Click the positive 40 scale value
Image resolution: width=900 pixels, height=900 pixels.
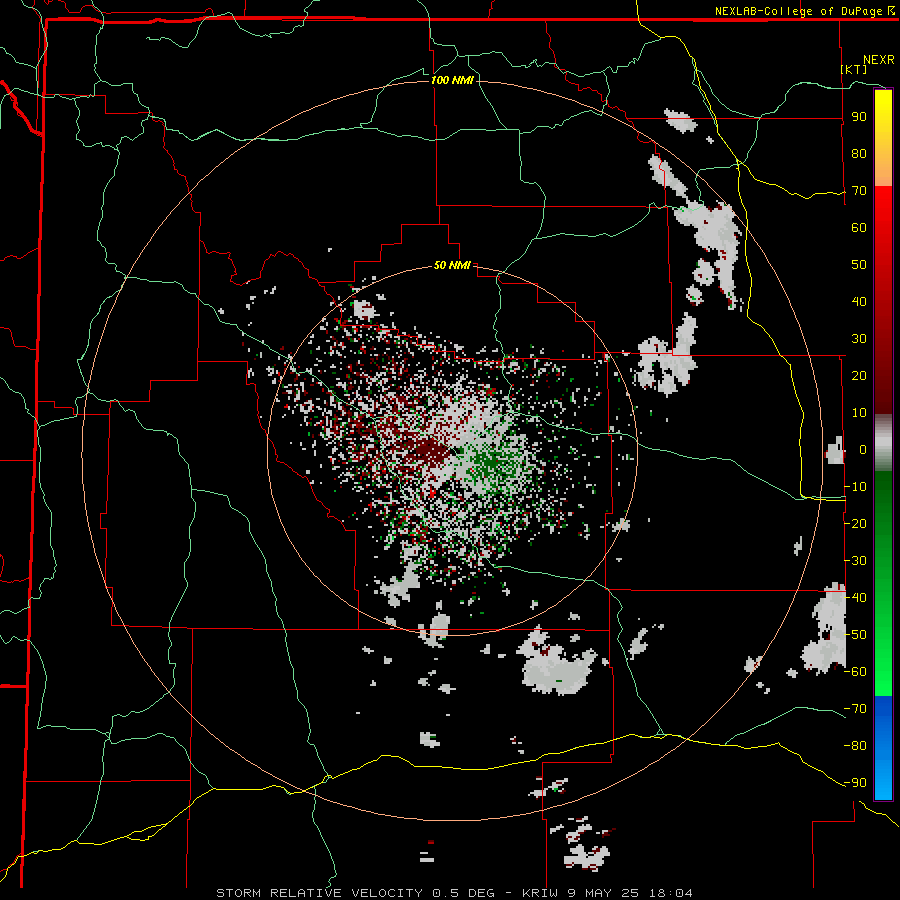pyautogui.click(x=859, y=302)
